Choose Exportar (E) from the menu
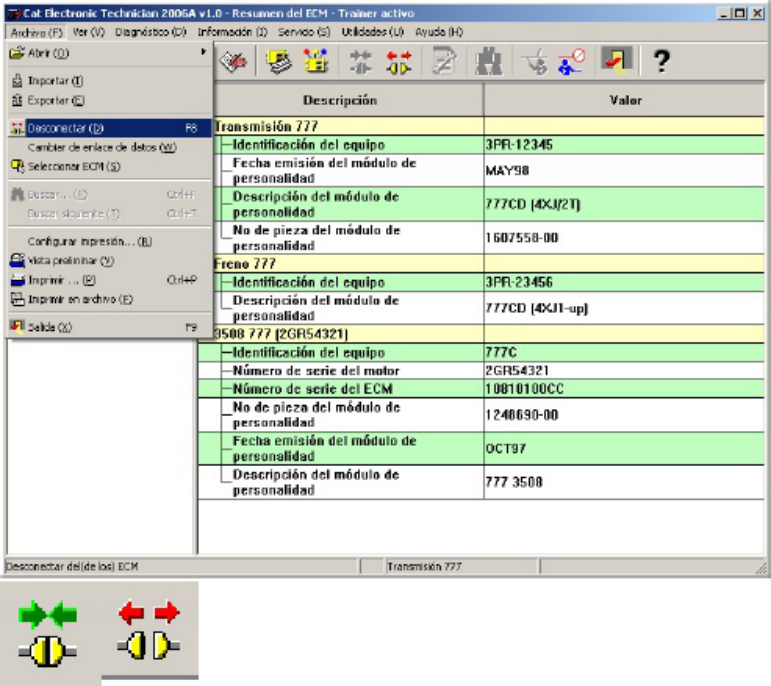Image resolution: width=771 pixels, height=686 pixels. [109, 100]
